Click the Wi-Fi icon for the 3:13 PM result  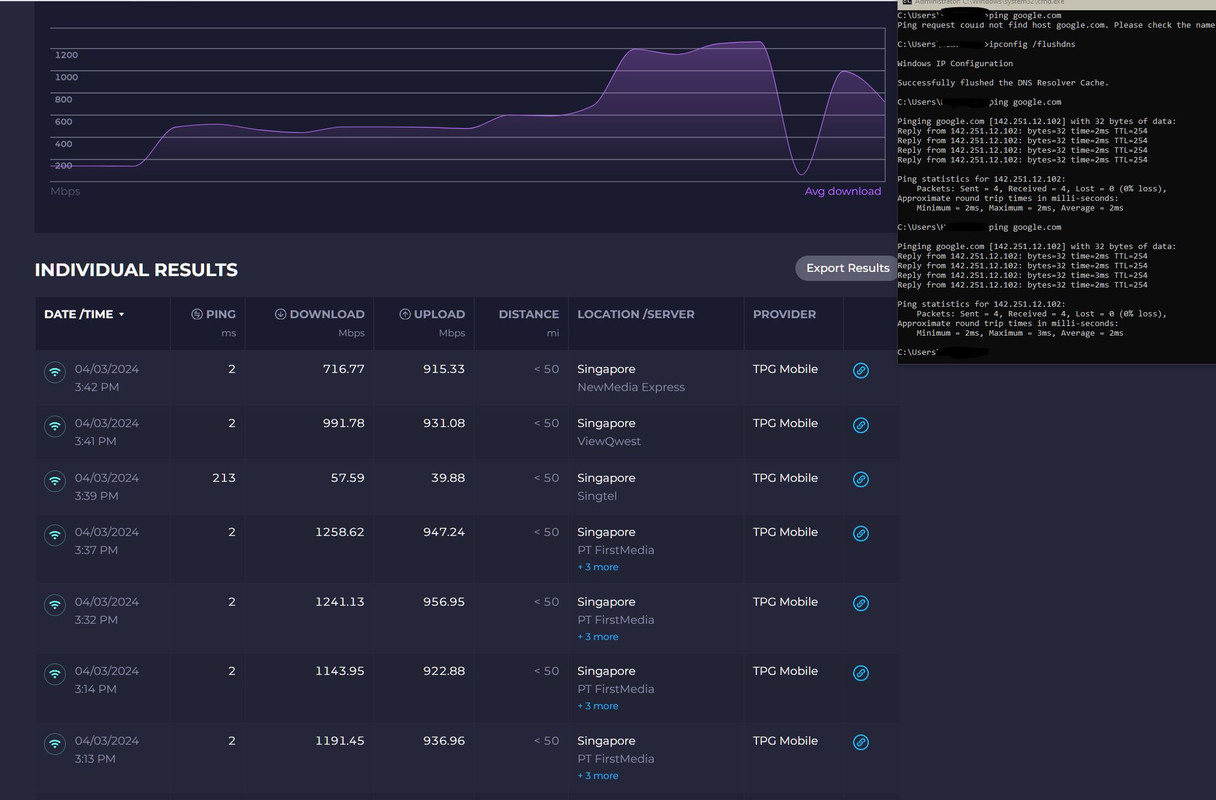pos(55,744)
